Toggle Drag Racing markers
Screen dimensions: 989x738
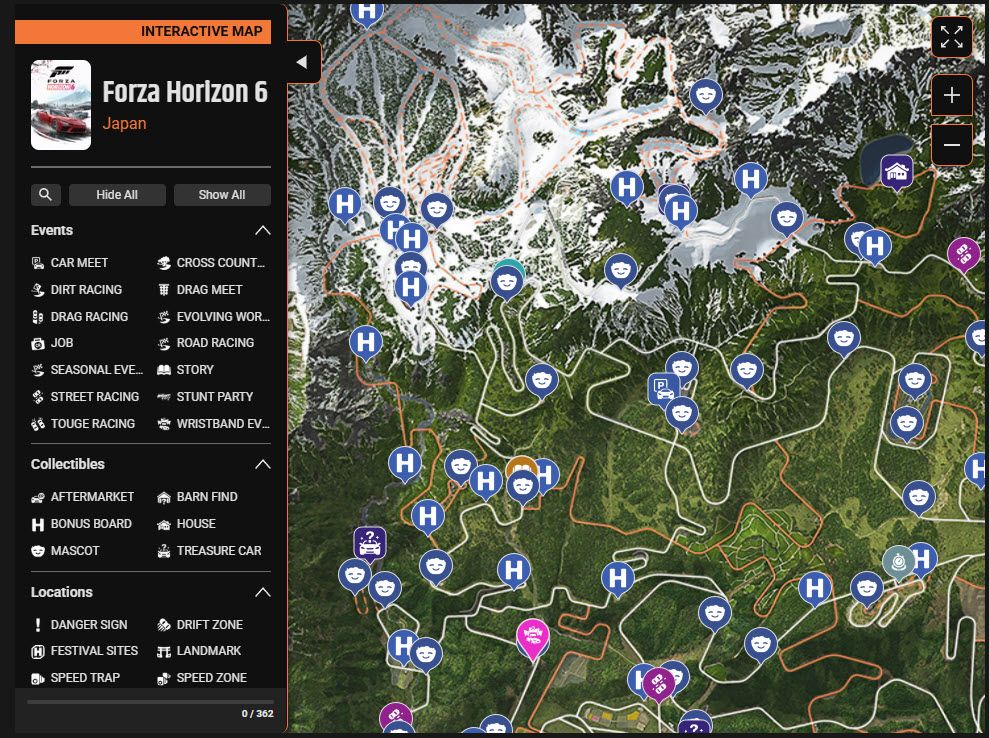(x=80, y=317)
